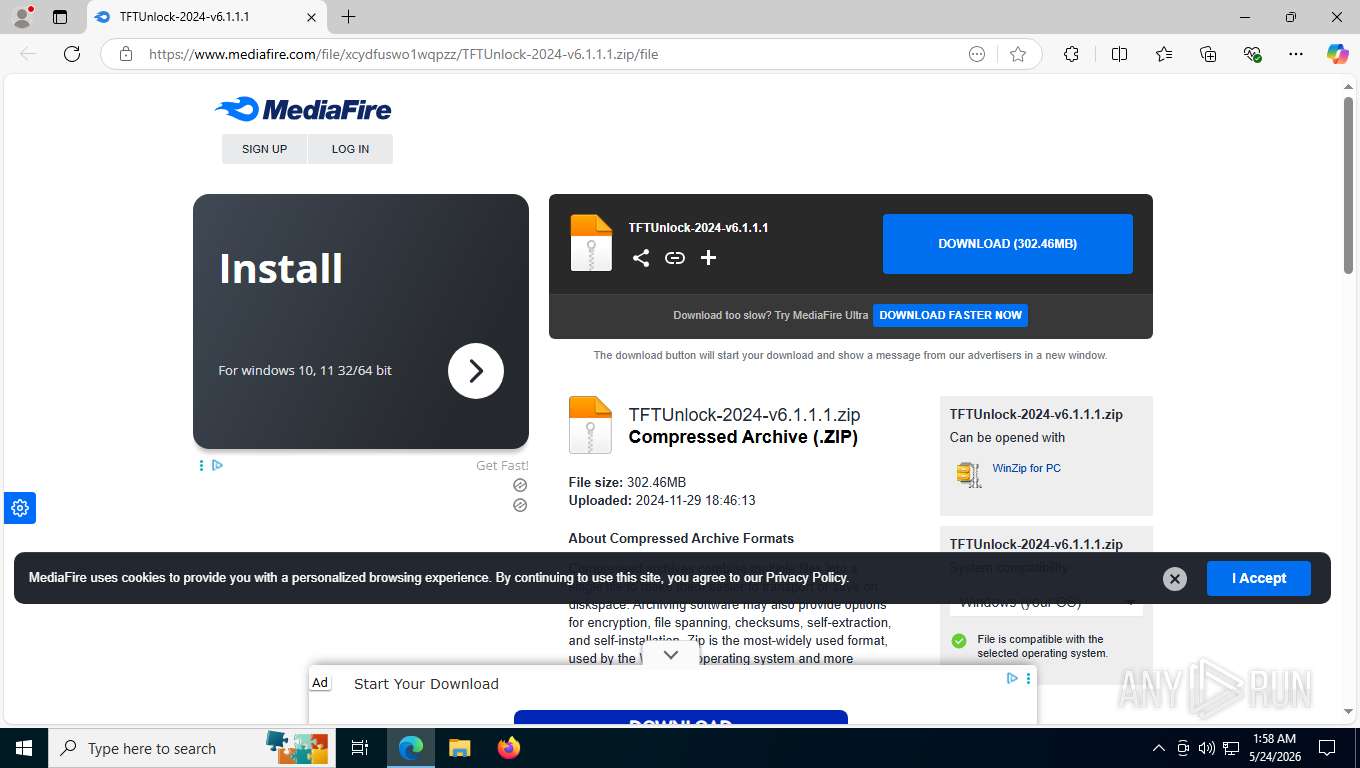
Task: Open a new browser tab
Action: pos(348,17)
